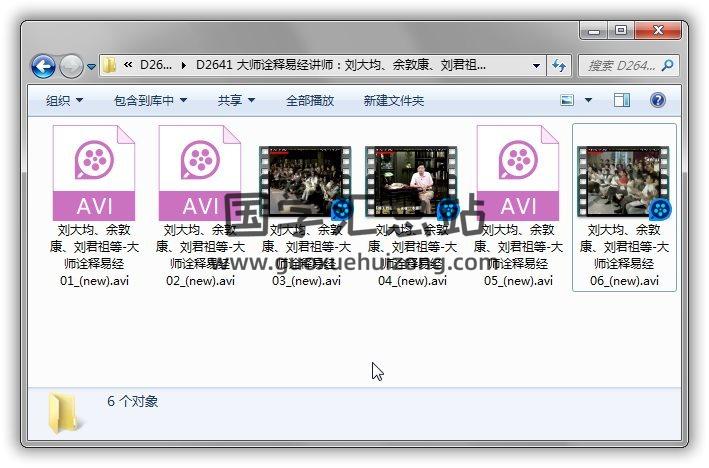Go back with the blue Back arrow
The height and width of the screenshot is (468, 709).
point(43,66)
